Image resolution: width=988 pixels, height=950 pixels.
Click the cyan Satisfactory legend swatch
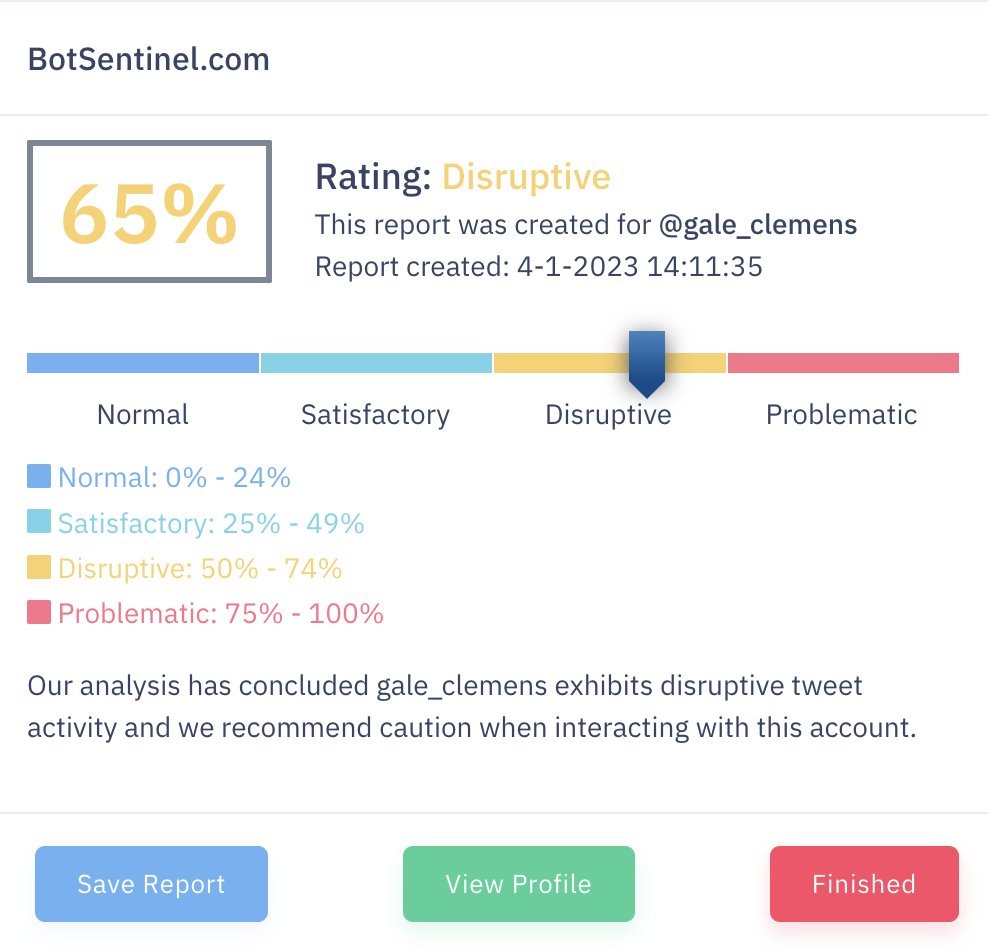point(39,522)
